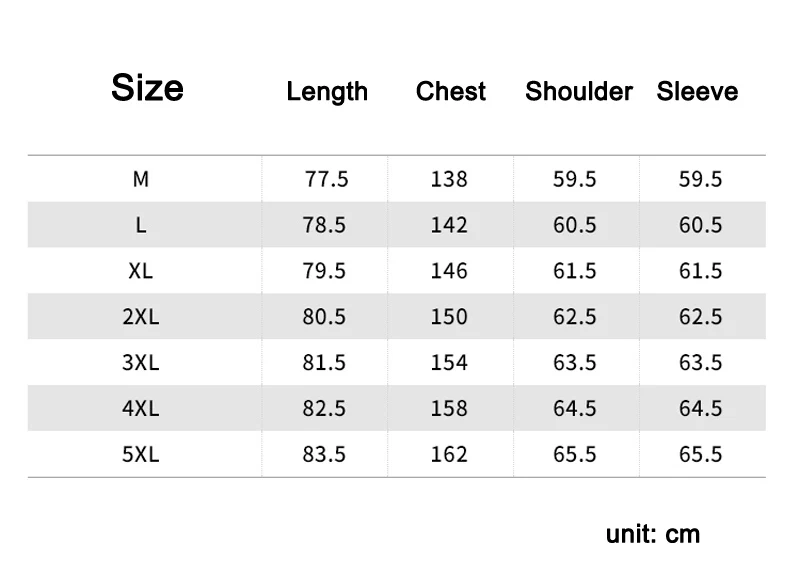Select the Length column header
800x577 pixels.
[x=327, y=92]
